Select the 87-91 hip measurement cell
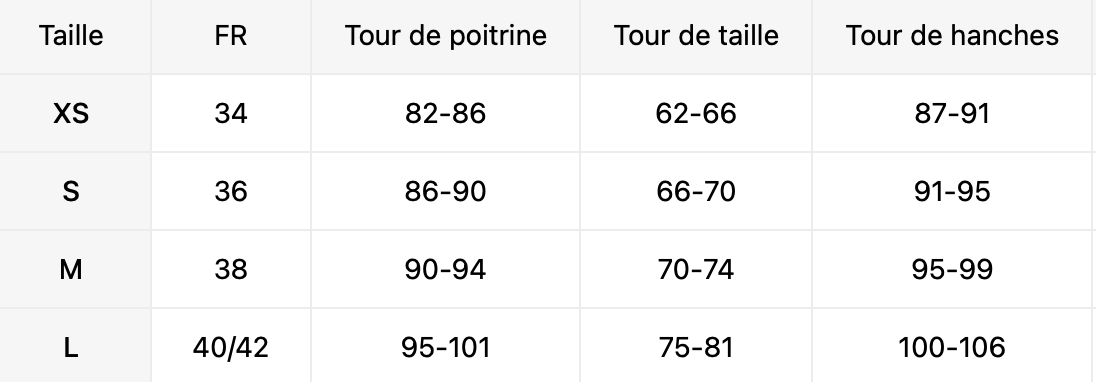Viewport: 1096px width, 382px height. (x=952, y=113)
